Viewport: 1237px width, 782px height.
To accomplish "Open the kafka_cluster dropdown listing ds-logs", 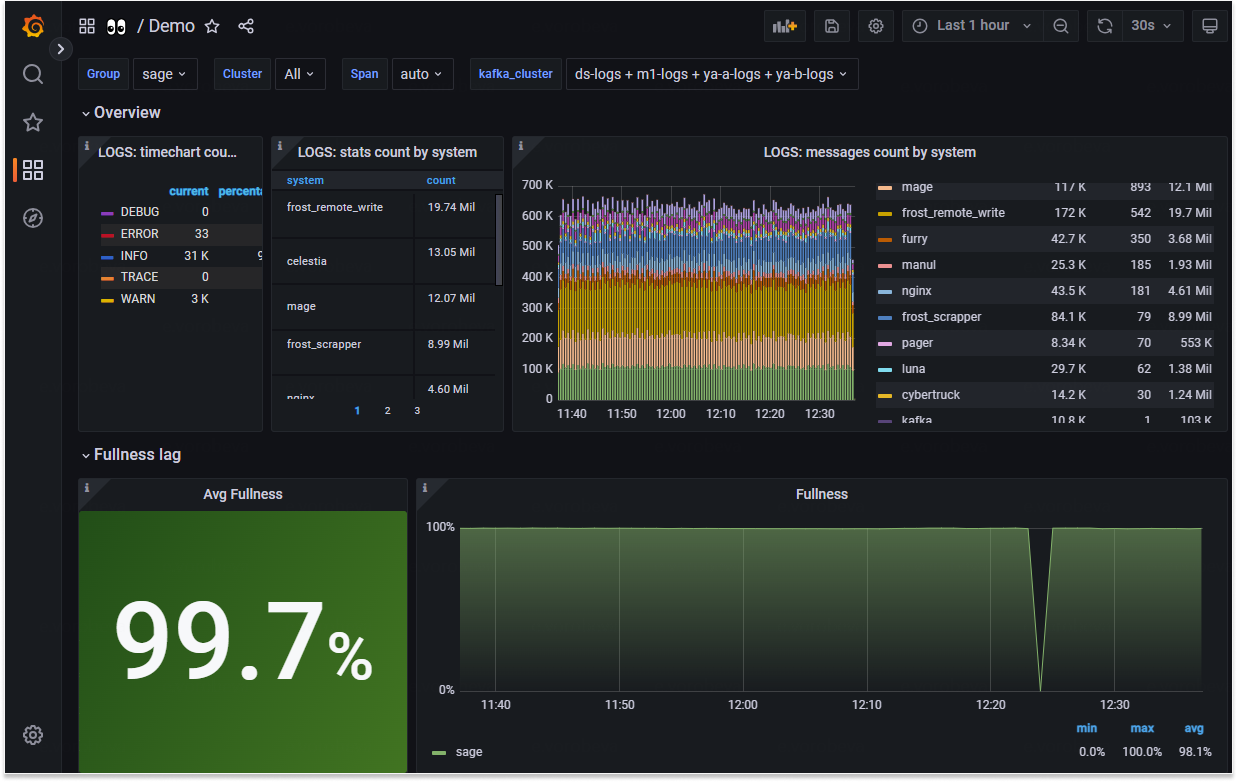I will point(711,74).
